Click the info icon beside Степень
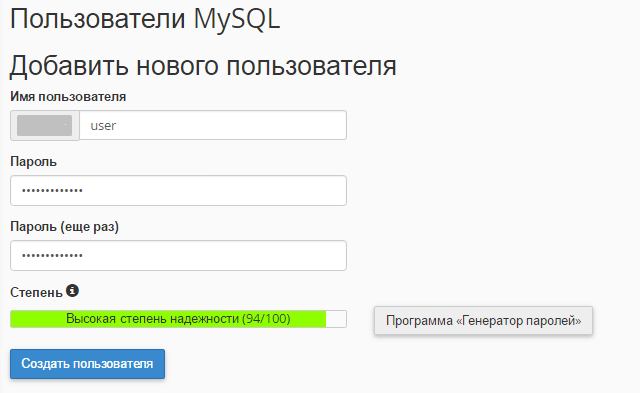This screenshot has width=640, height=393. tap(72, 291)
